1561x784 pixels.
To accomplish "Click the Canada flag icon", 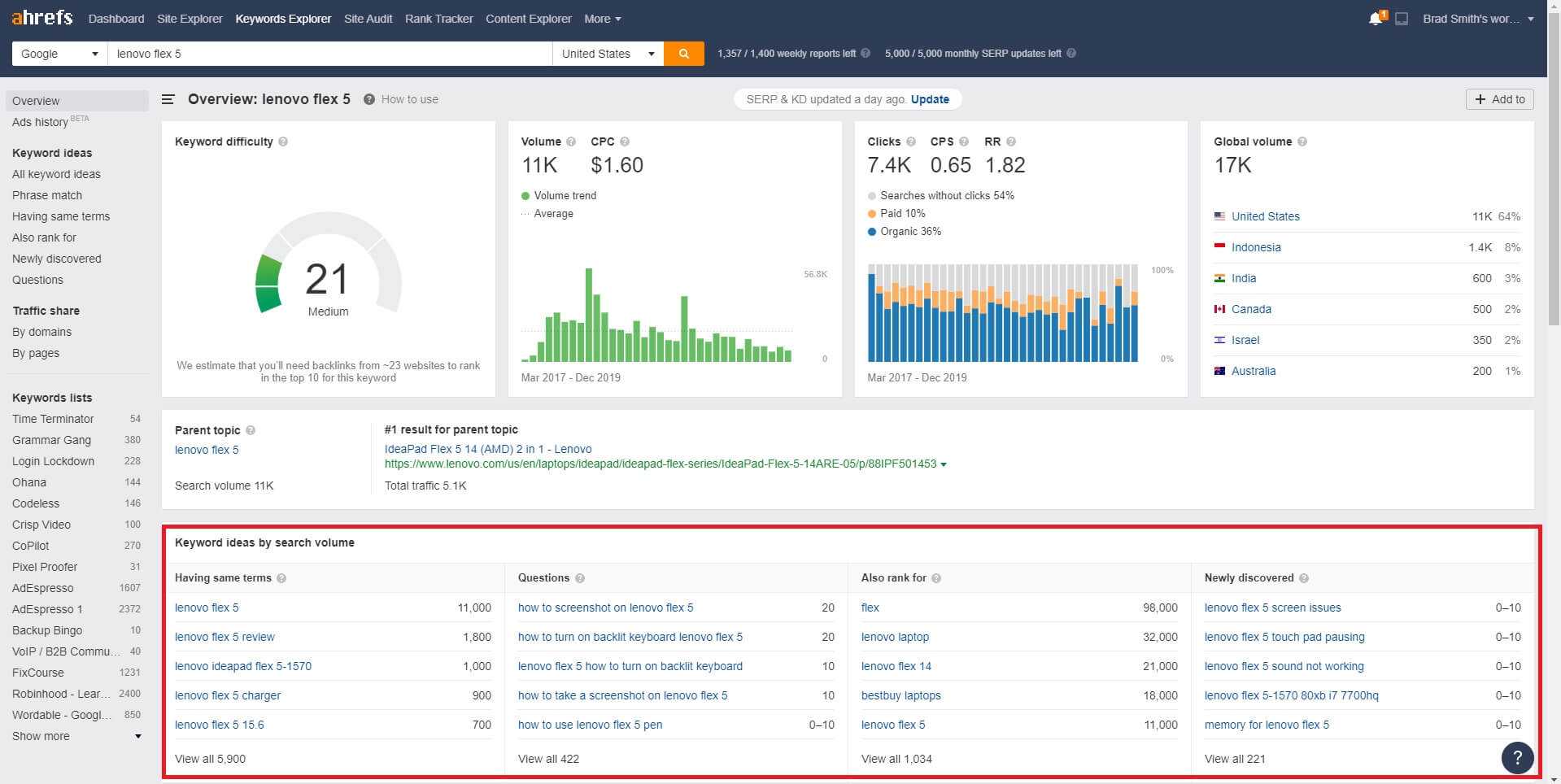I will pyautogui.click(x=1219, y=309).
